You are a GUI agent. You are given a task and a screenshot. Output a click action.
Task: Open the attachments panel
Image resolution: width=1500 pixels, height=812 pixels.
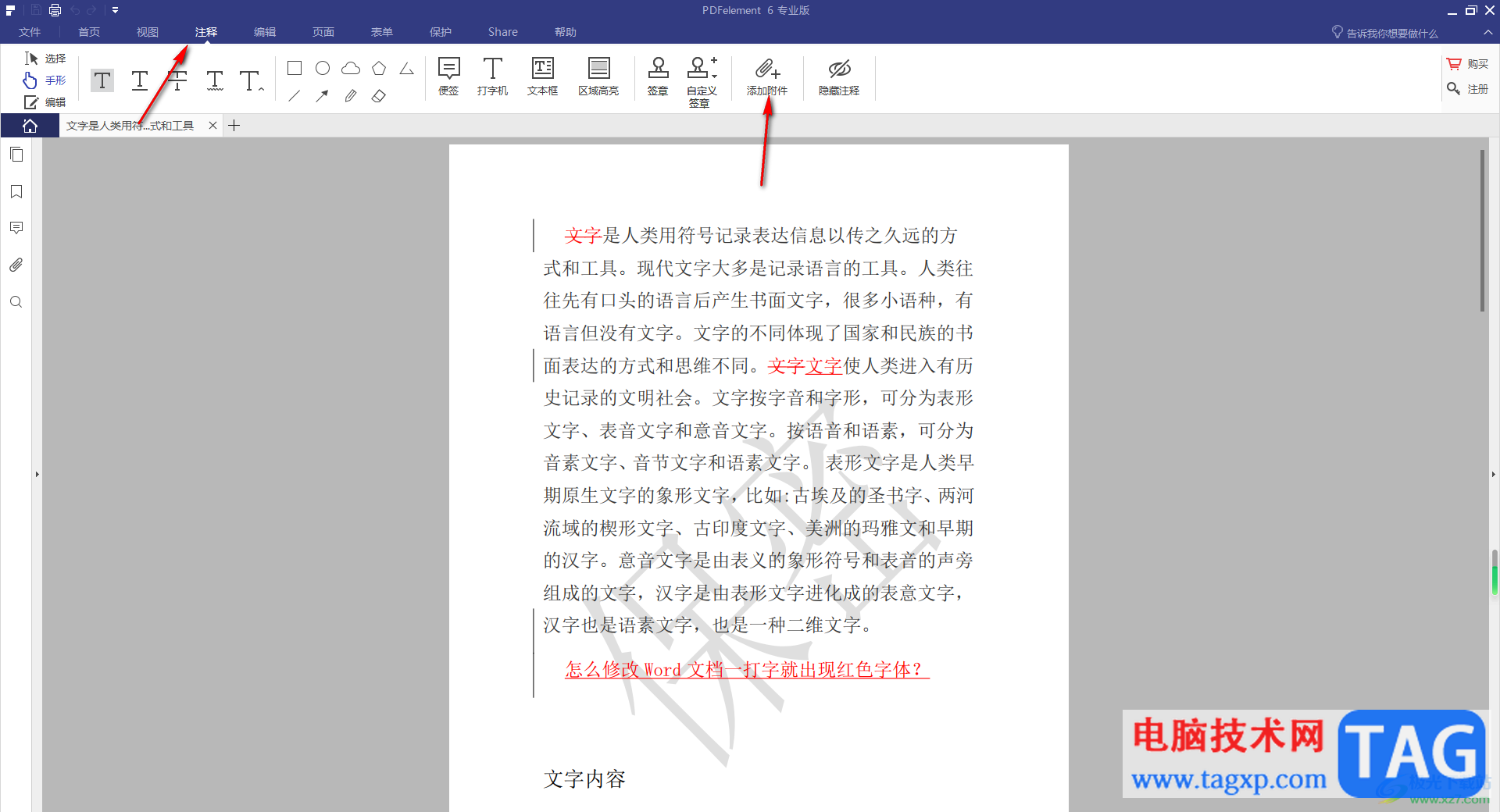pyautogui.click(x=16, y=265)
